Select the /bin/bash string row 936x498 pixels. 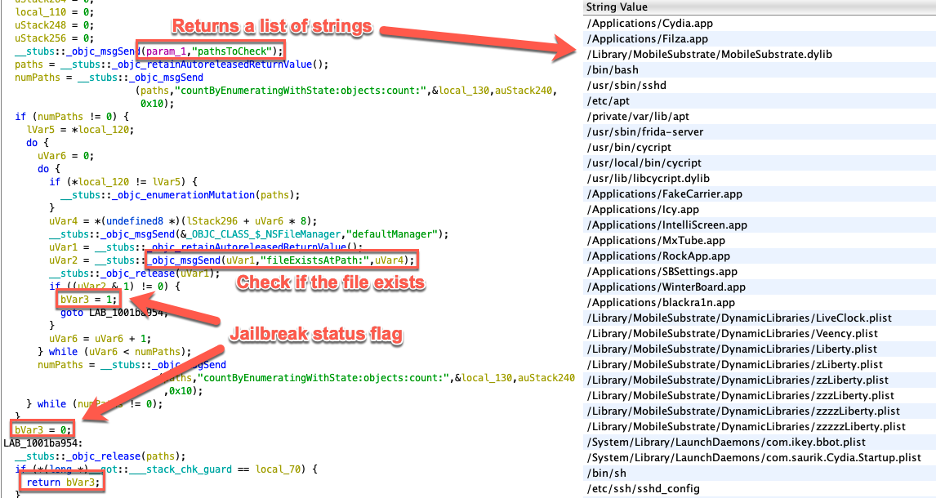coord(759,70)
